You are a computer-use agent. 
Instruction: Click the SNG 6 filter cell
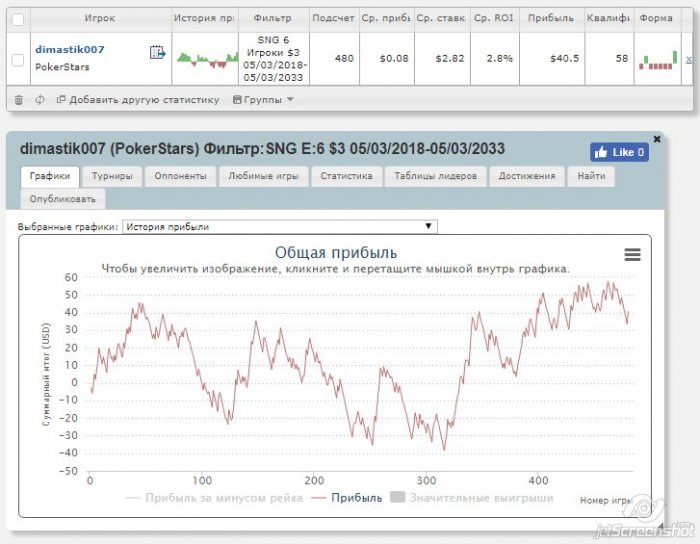274,58
